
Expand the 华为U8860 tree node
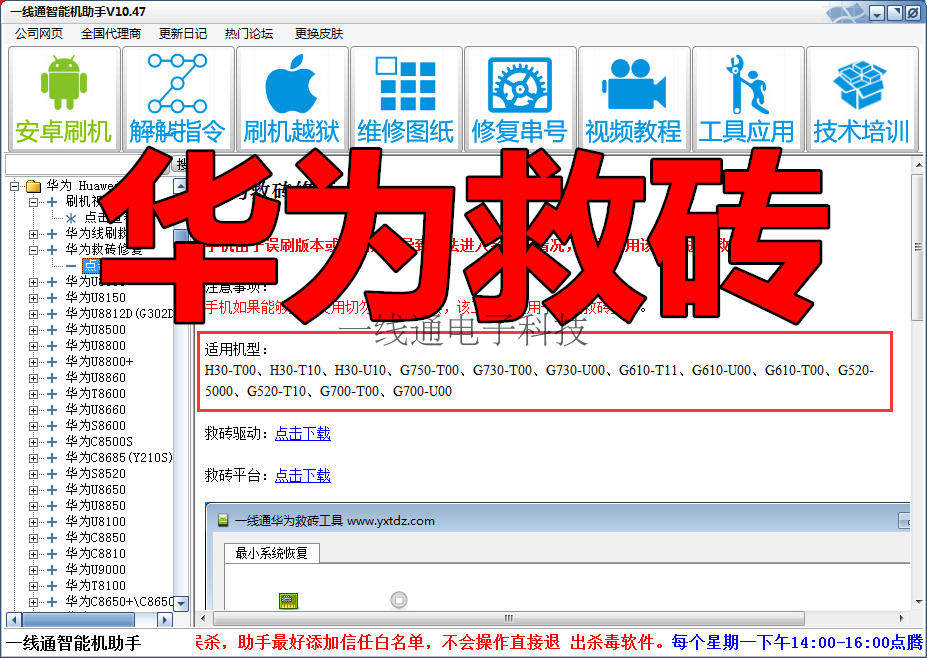(33, 378)
